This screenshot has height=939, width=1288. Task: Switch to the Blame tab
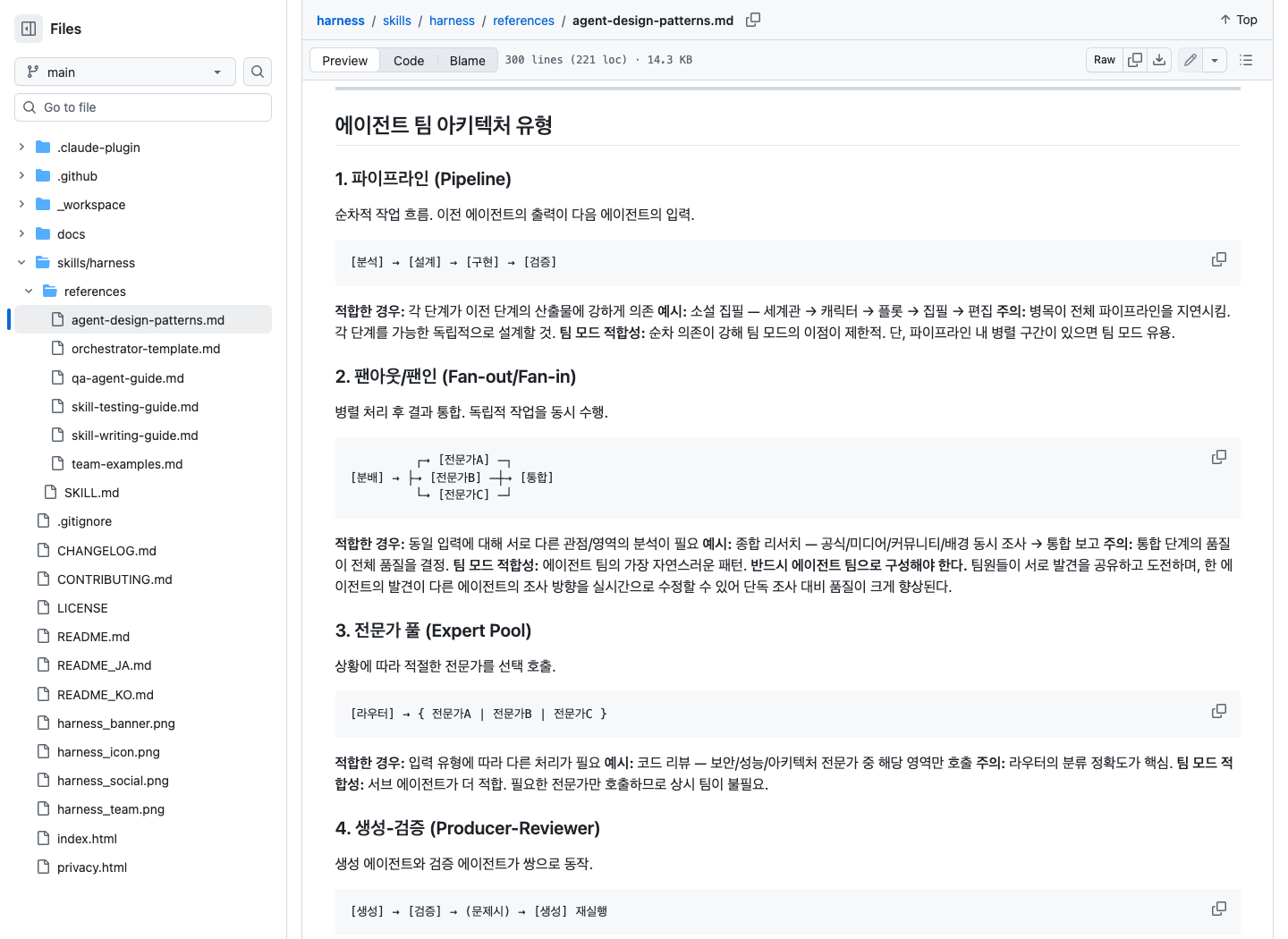click(467, 60)
